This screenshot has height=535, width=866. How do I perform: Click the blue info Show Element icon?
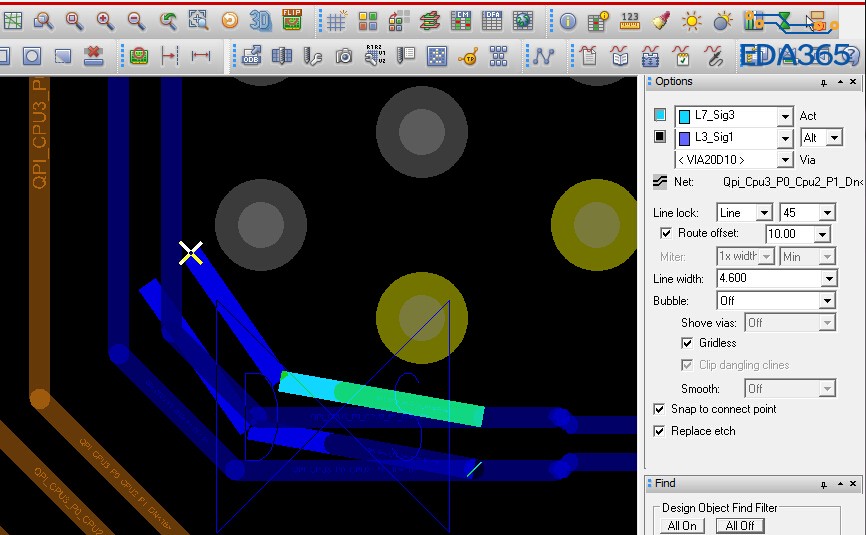click(x=568, y=20)
